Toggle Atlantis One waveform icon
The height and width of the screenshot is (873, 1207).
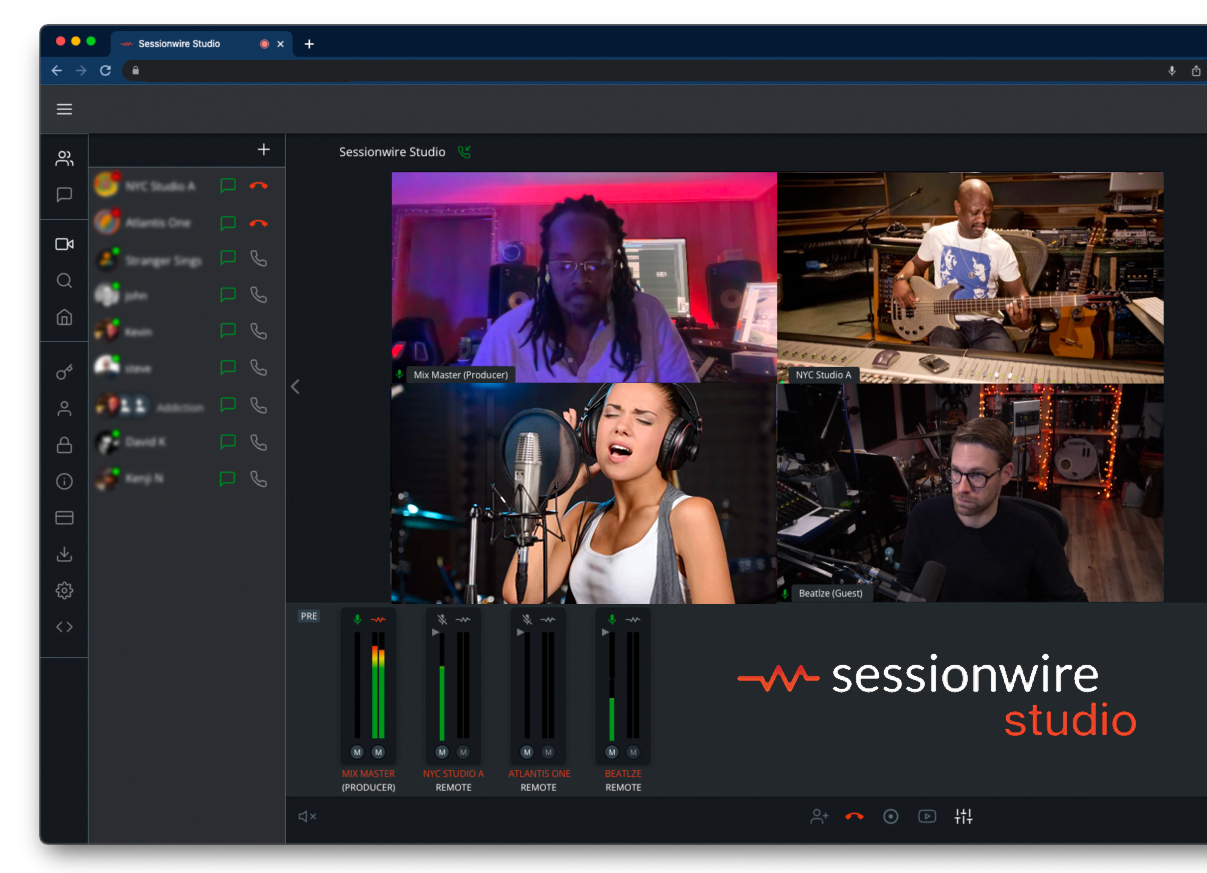click(548, 620)
